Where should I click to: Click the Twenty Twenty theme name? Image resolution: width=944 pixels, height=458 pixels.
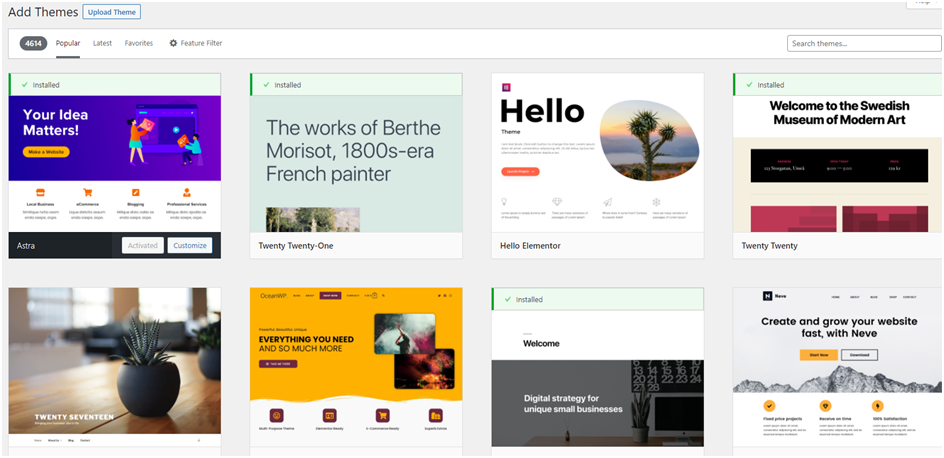click(769, 246)
